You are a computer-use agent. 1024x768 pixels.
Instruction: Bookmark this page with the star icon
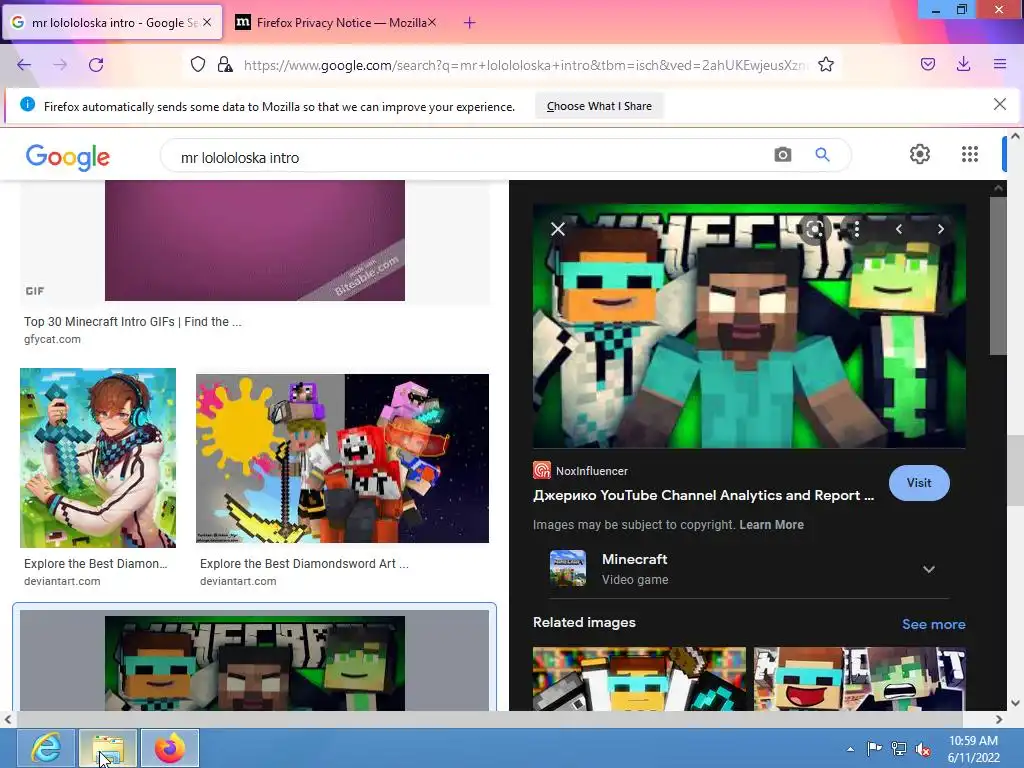826,64
